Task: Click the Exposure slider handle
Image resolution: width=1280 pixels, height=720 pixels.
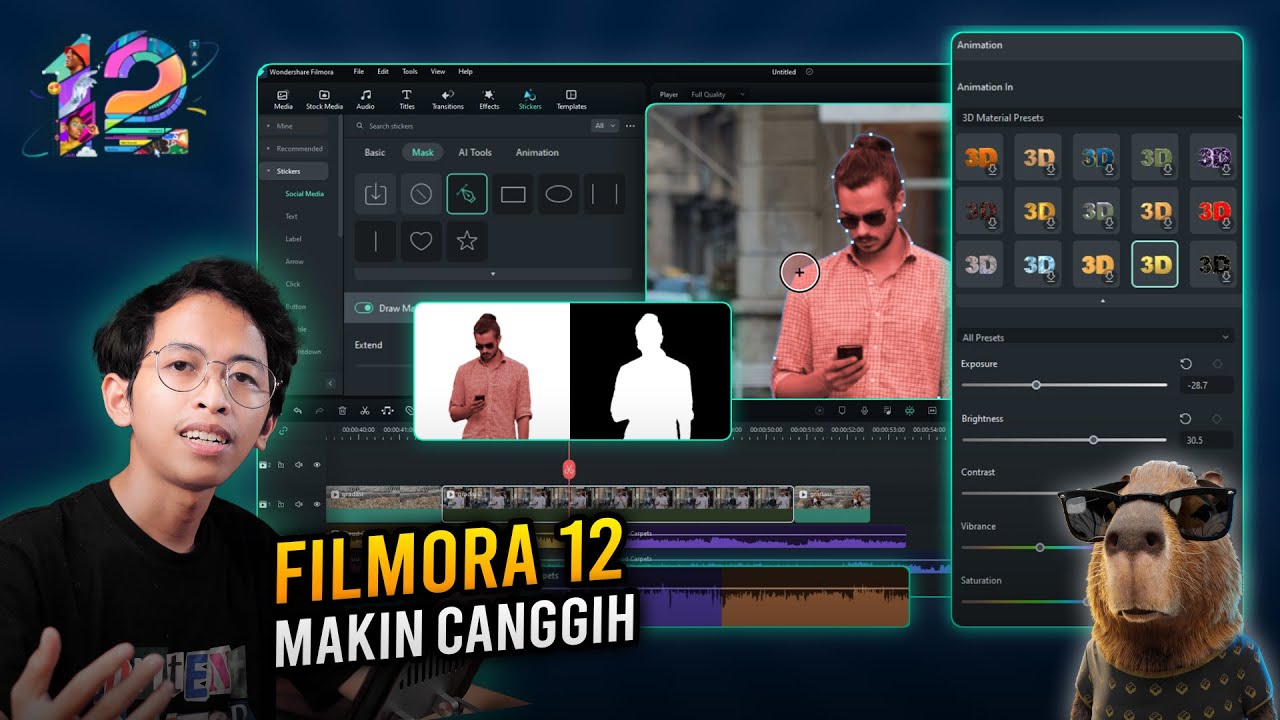Action: (x=1036, y=385)
